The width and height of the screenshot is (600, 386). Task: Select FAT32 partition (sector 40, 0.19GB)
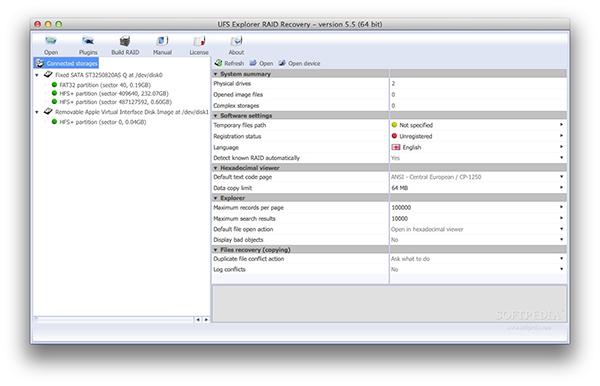(105, 85)
